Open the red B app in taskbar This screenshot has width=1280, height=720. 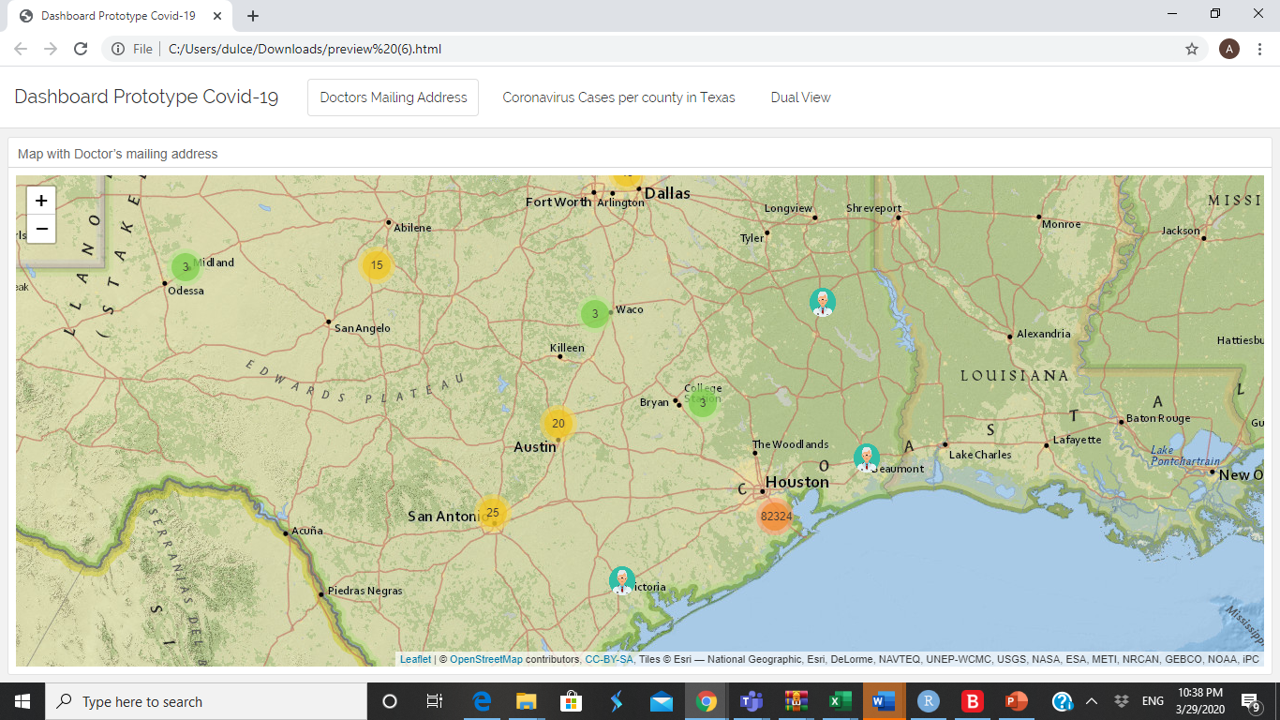tap(973, 702)
